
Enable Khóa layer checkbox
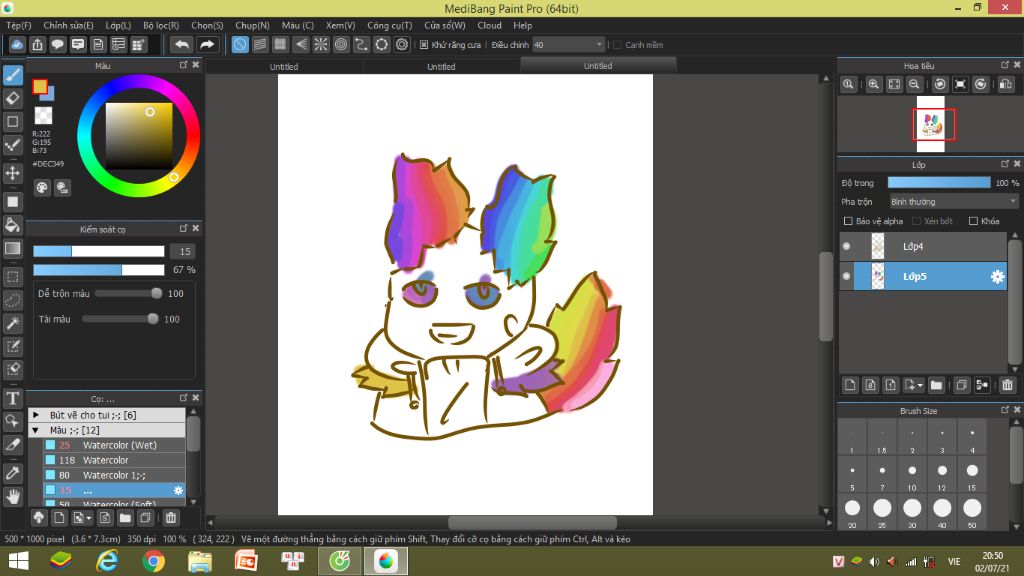[973, 221]
